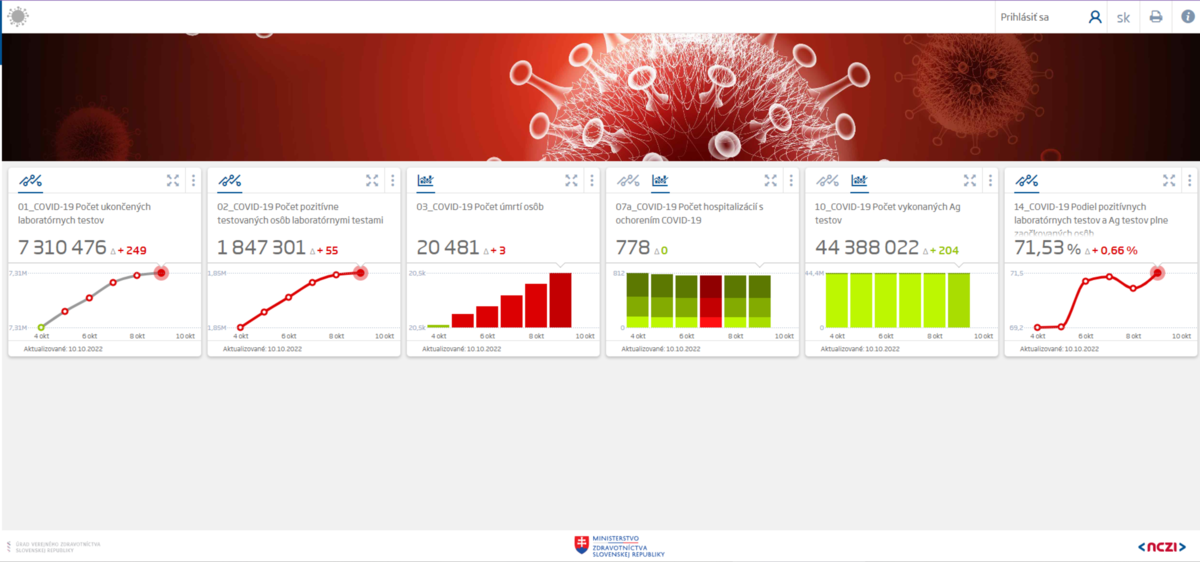Click the Prihlásiť sa login link

point(1024,17)
